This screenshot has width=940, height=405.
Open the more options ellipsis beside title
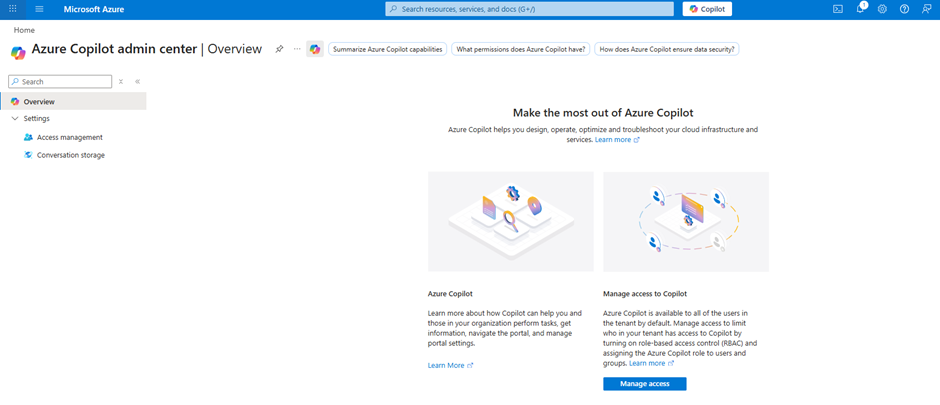(297, 49)
